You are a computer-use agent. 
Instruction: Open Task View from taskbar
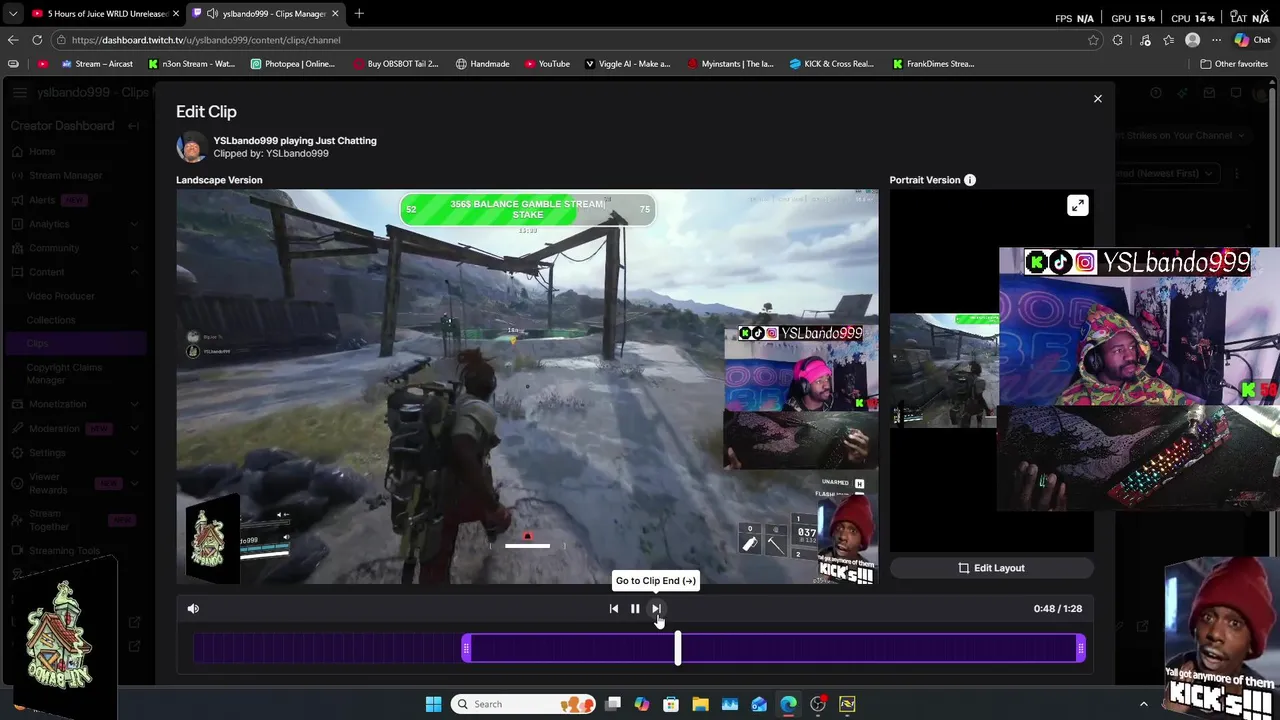click(x=613, y=704)
